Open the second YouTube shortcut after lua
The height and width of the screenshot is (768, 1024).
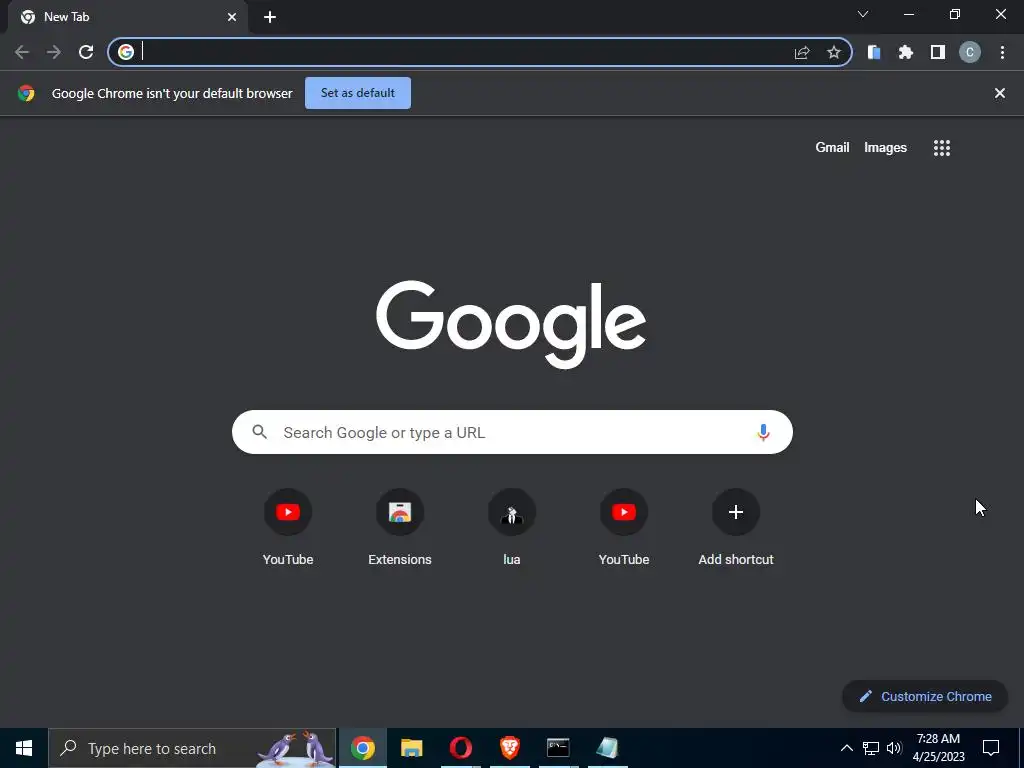(624, 528)
